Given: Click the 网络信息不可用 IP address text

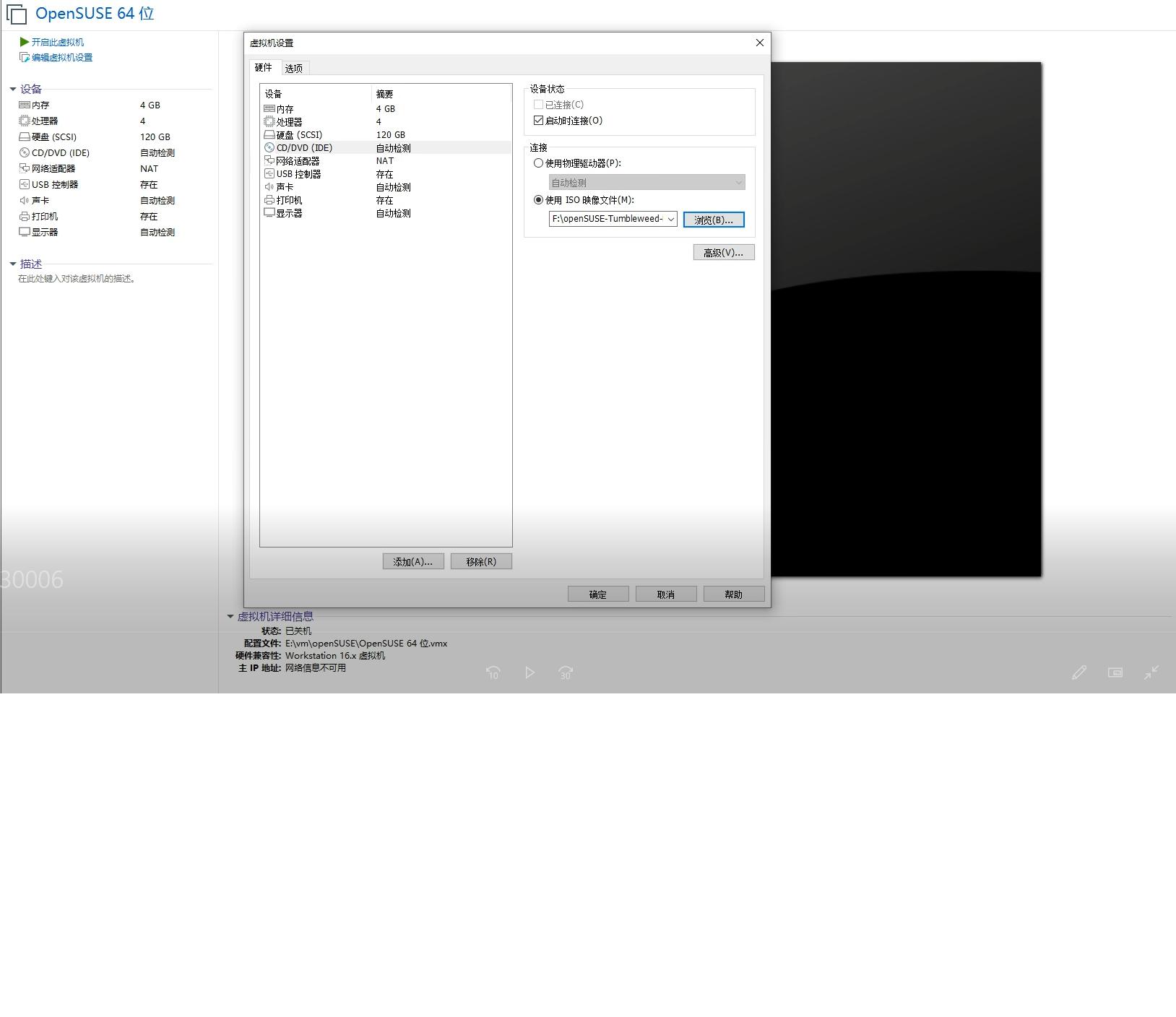Looking at the screenshot, I should [x=316, y=668].
